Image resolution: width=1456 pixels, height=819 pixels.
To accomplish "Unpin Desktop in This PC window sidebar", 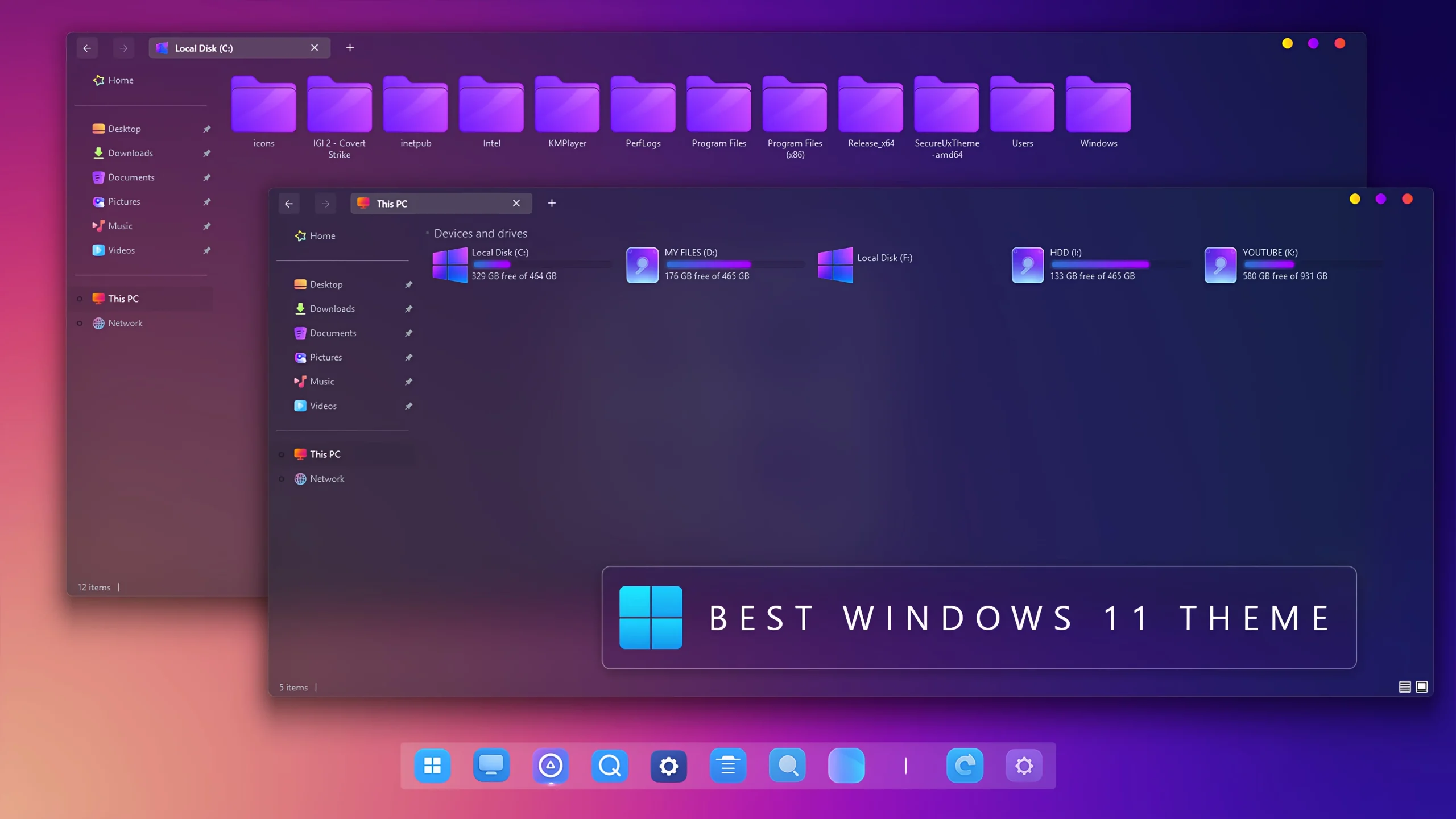I will [x=408, y=284].
